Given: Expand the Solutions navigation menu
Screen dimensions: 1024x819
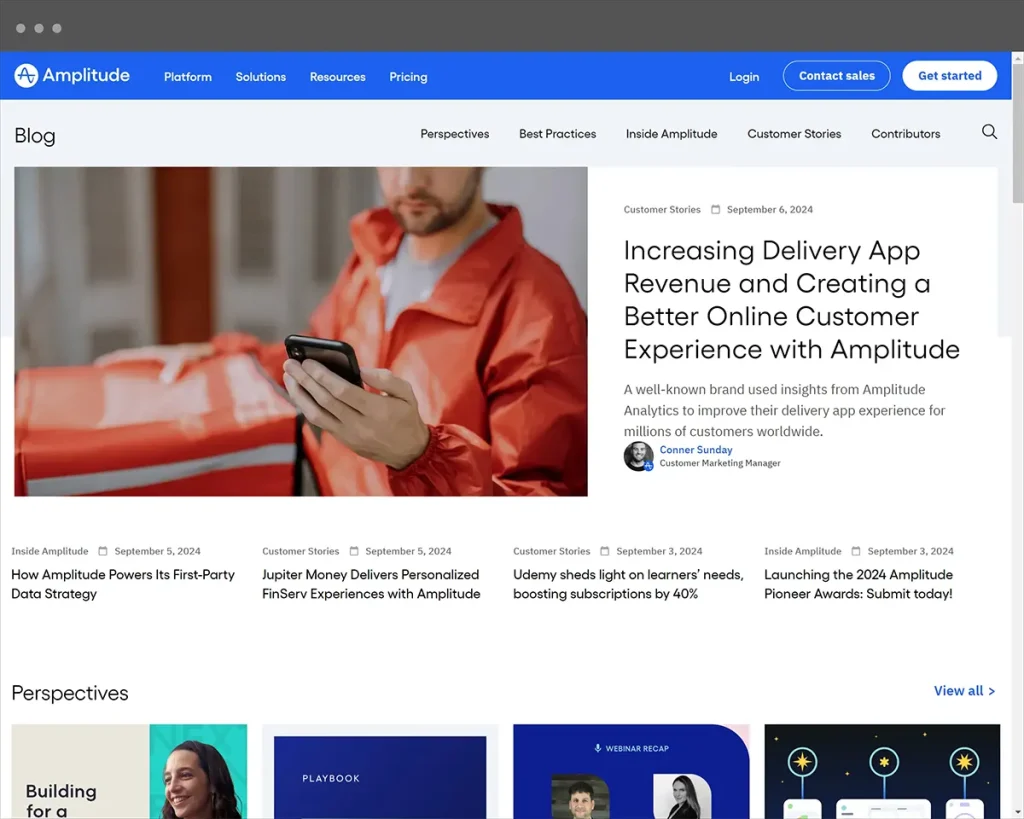Looking at the screenshot, I should [261, 77].
